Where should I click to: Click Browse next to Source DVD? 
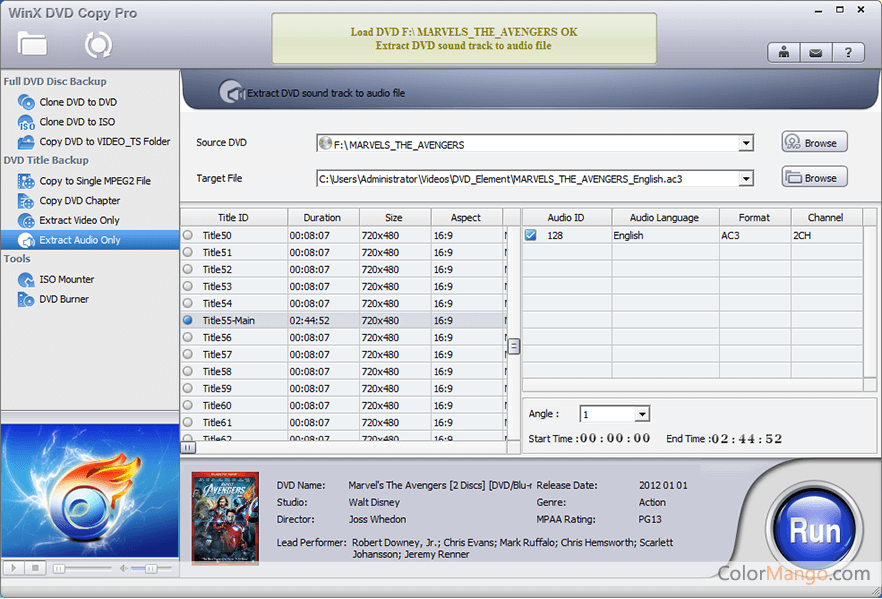tap(814, 143)
